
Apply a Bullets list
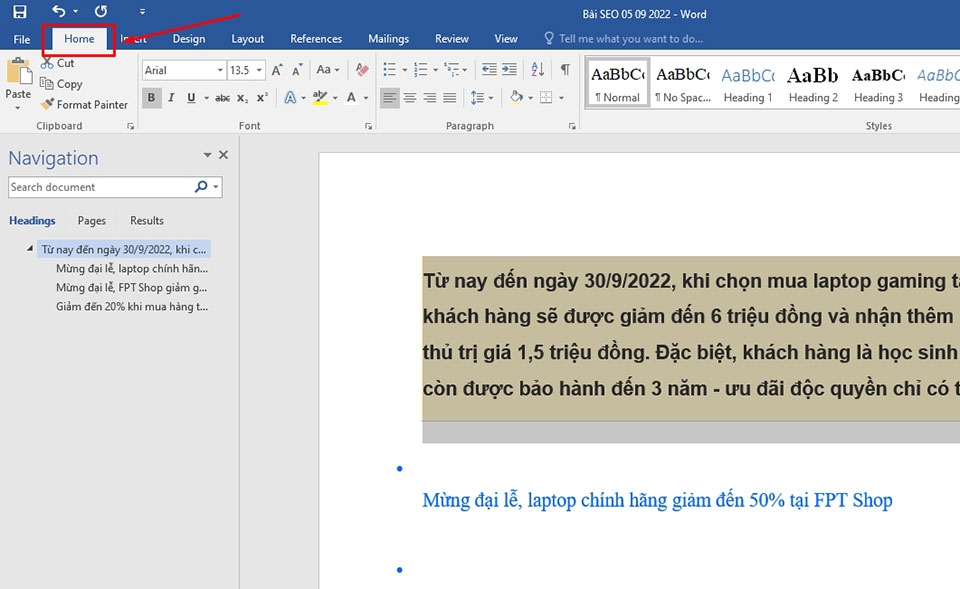coord(389,69)
